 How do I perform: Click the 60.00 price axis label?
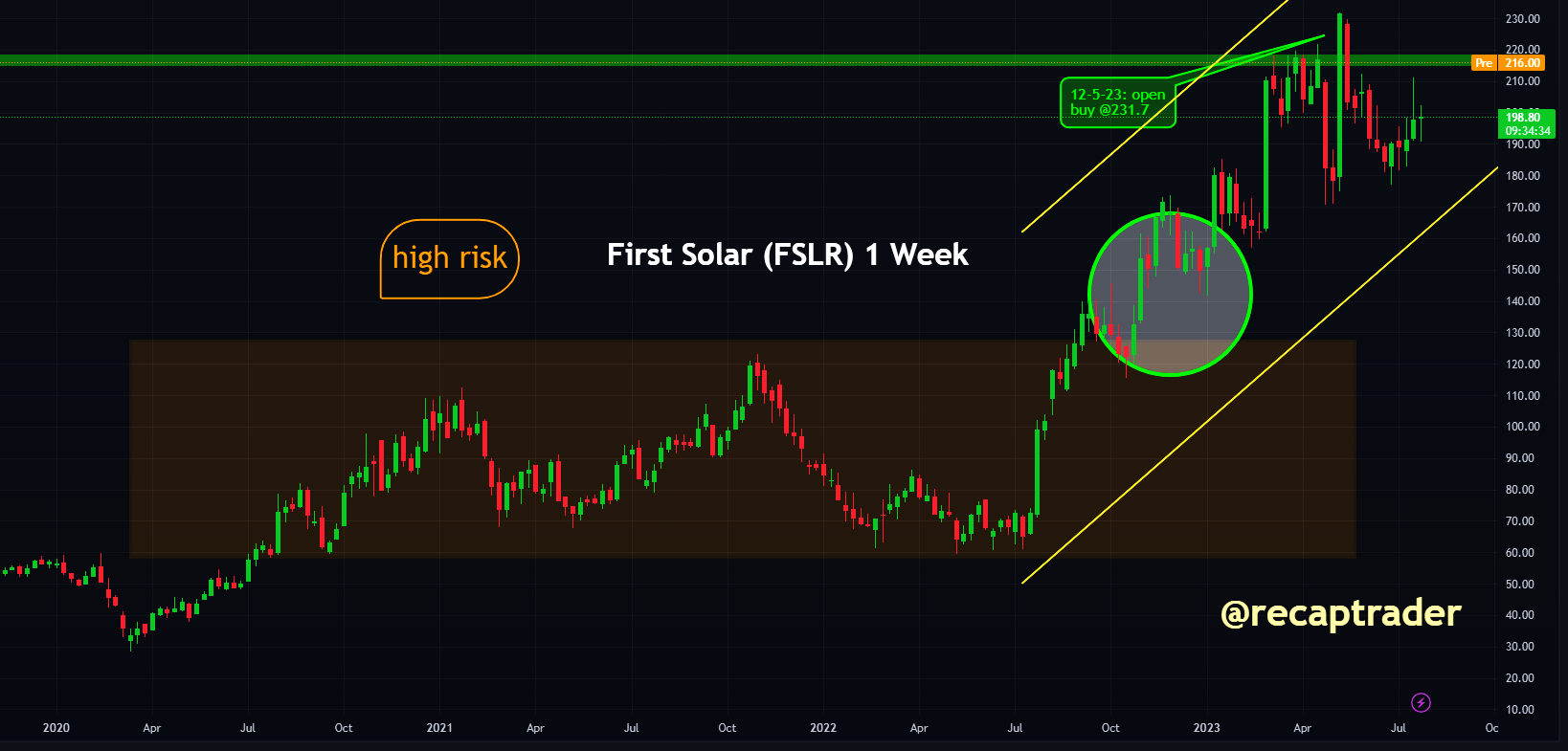click(x=1522, y=553)
